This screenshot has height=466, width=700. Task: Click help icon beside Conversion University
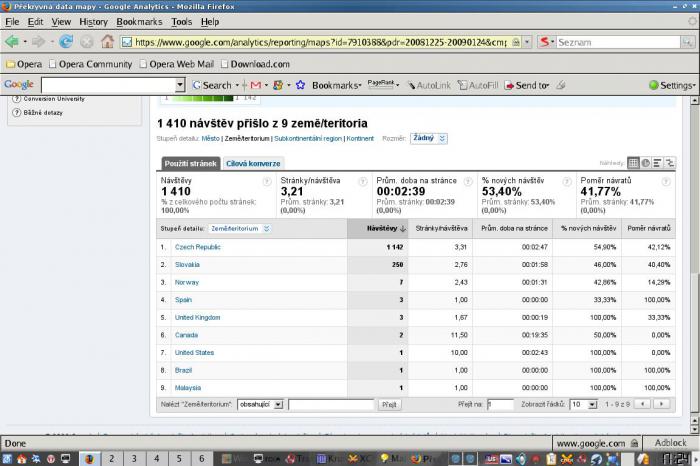point(17,99)
